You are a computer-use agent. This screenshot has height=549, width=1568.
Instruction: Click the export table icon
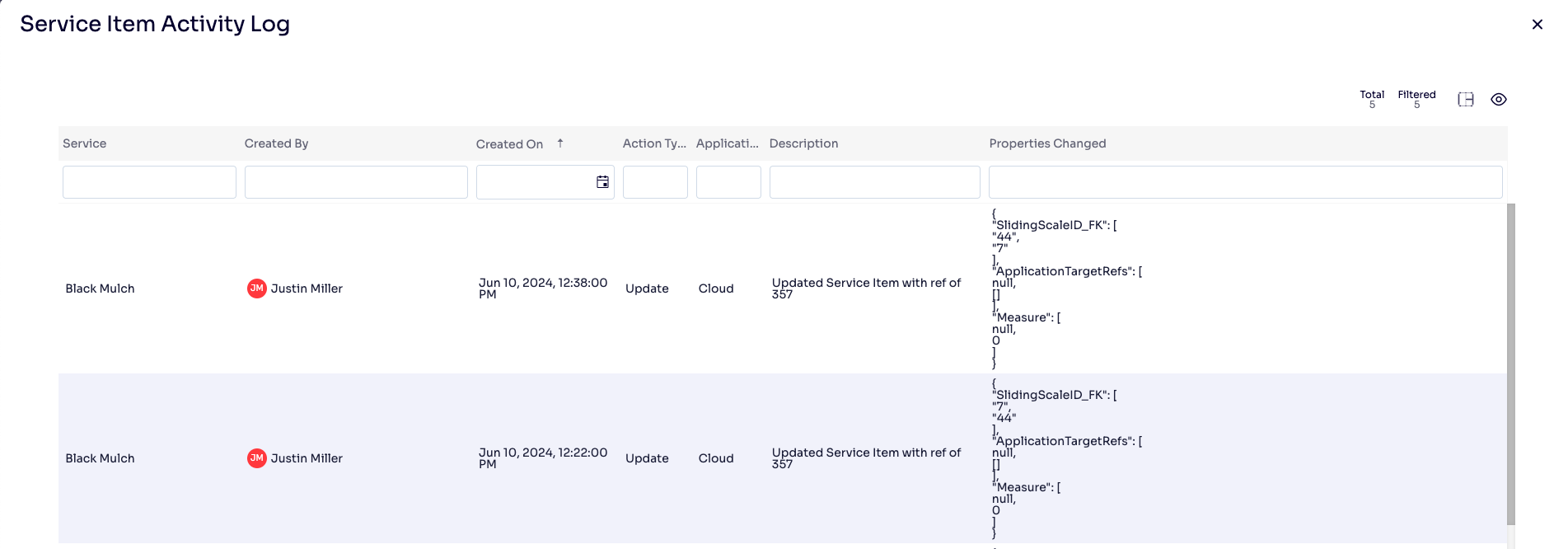(x=1465, y=100)
